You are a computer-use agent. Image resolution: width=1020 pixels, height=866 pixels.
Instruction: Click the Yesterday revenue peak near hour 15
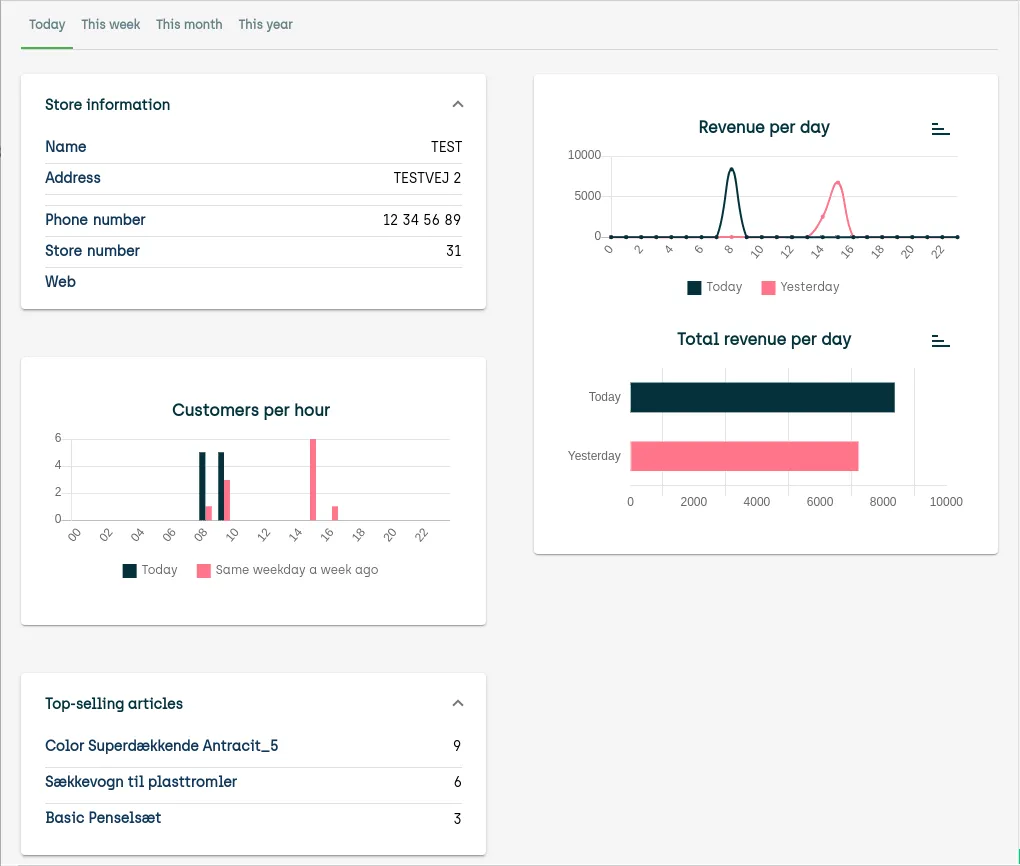(x=838, y=183)
